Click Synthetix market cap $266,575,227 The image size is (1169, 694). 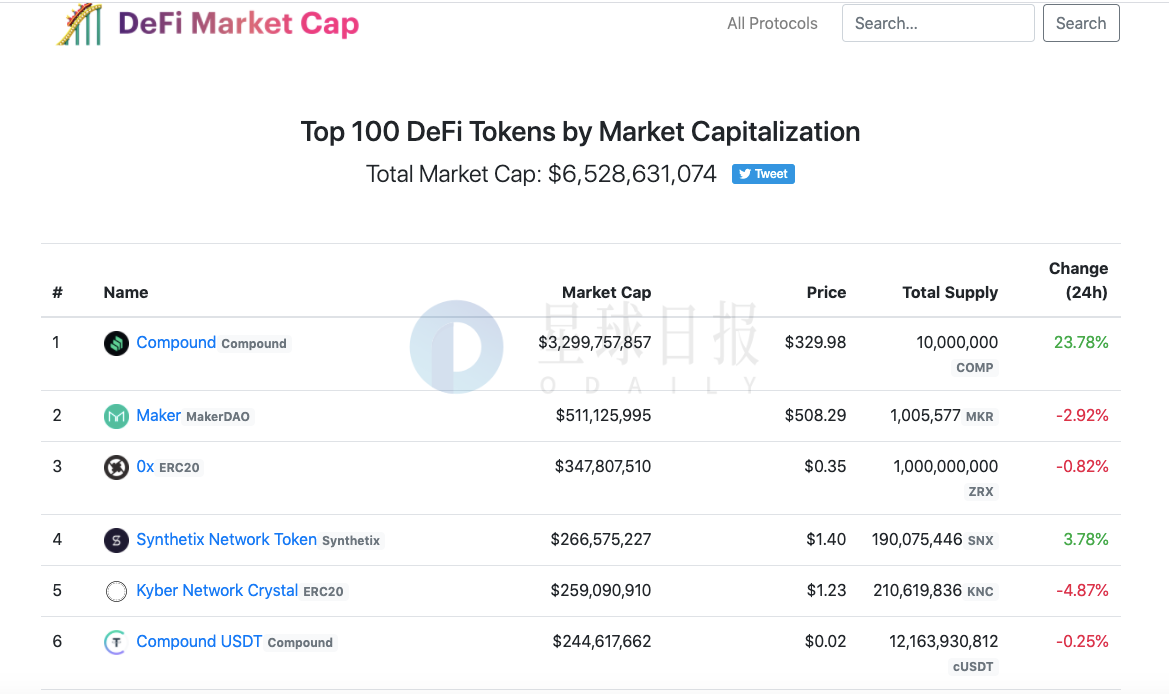point(601,539)
